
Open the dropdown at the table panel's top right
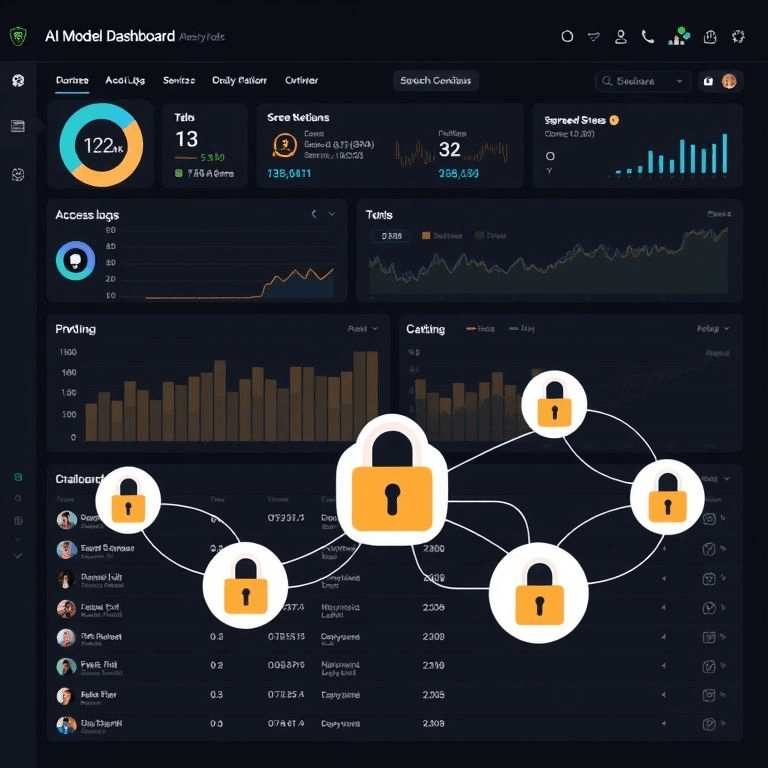click(x=727, y=479)
